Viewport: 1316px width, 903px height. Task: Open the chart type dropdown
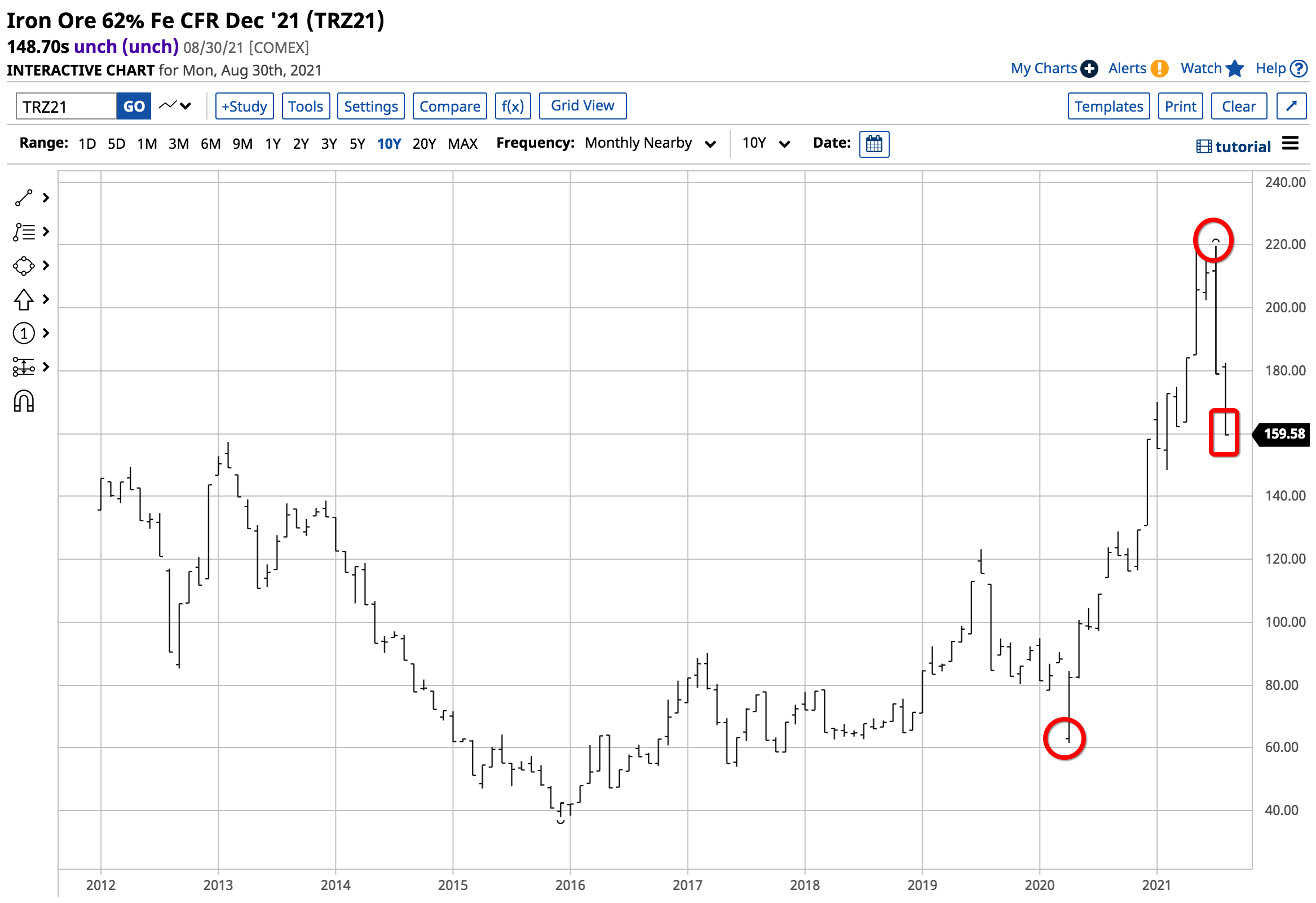[x=175, y=106]
